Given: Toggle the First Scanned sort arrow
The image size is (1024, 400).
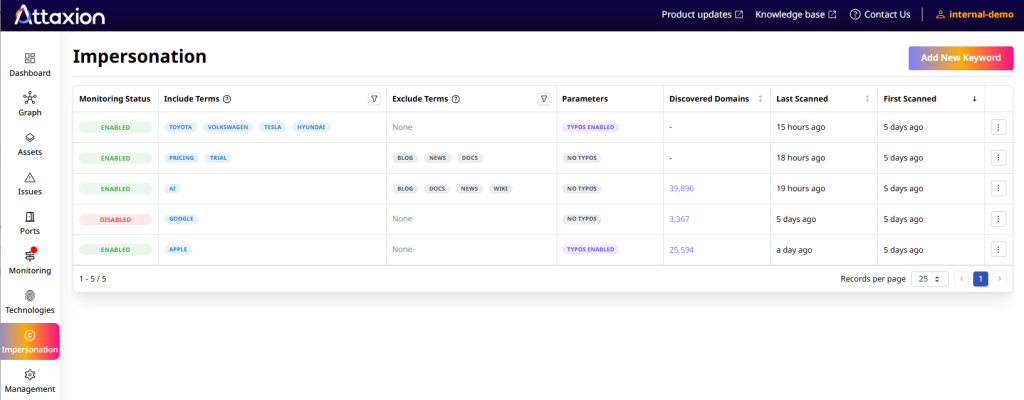Looking at the screenshot, I should pyautogui.click(x=974, y=99).
